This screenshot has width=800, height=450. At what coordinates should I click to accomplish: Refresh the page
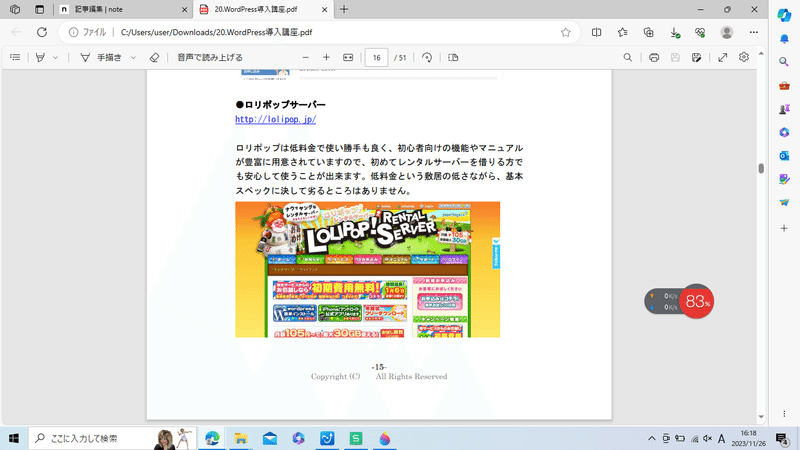42,32
